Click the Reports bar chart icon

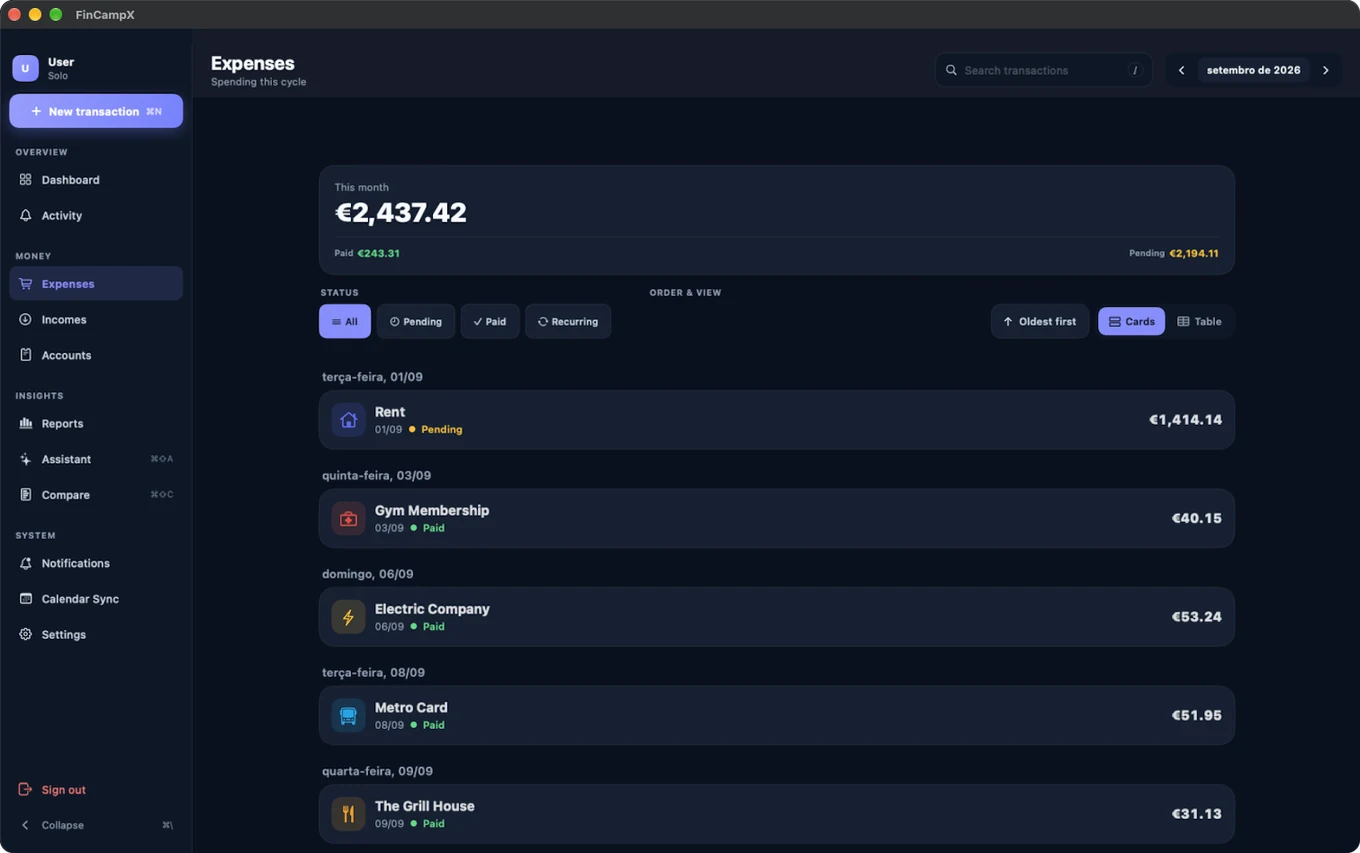pyautogui.click(x=26, y=423)
